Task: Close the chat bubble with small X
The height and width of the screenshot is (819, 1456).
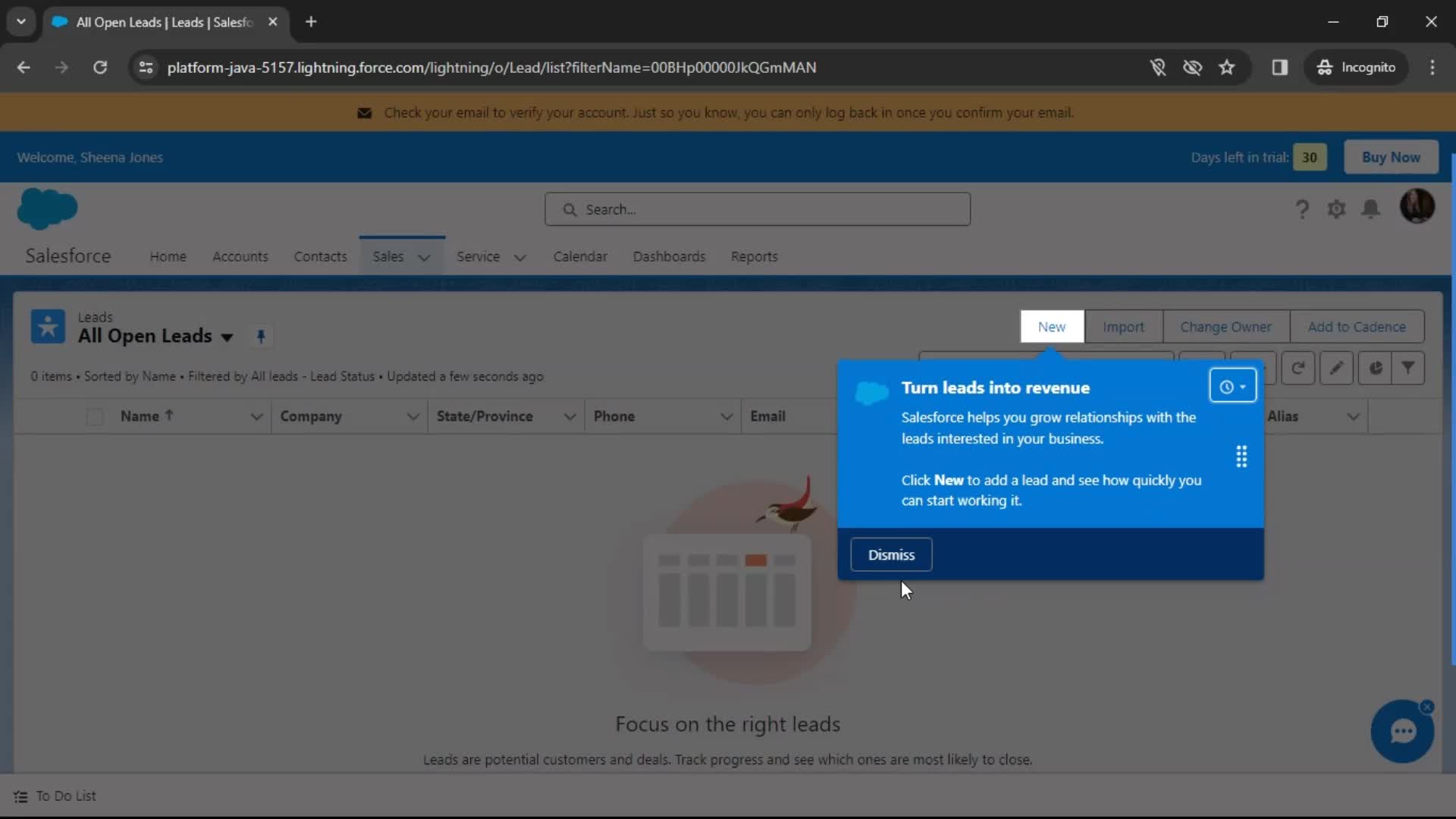Action: pos(1427,707)
